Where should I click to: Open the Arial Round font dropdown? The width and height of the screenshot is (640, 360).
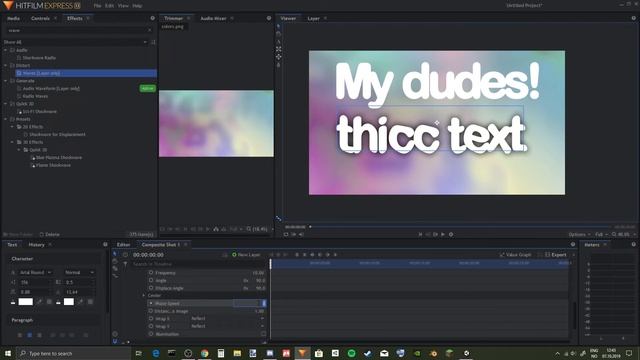pos(35,272)
